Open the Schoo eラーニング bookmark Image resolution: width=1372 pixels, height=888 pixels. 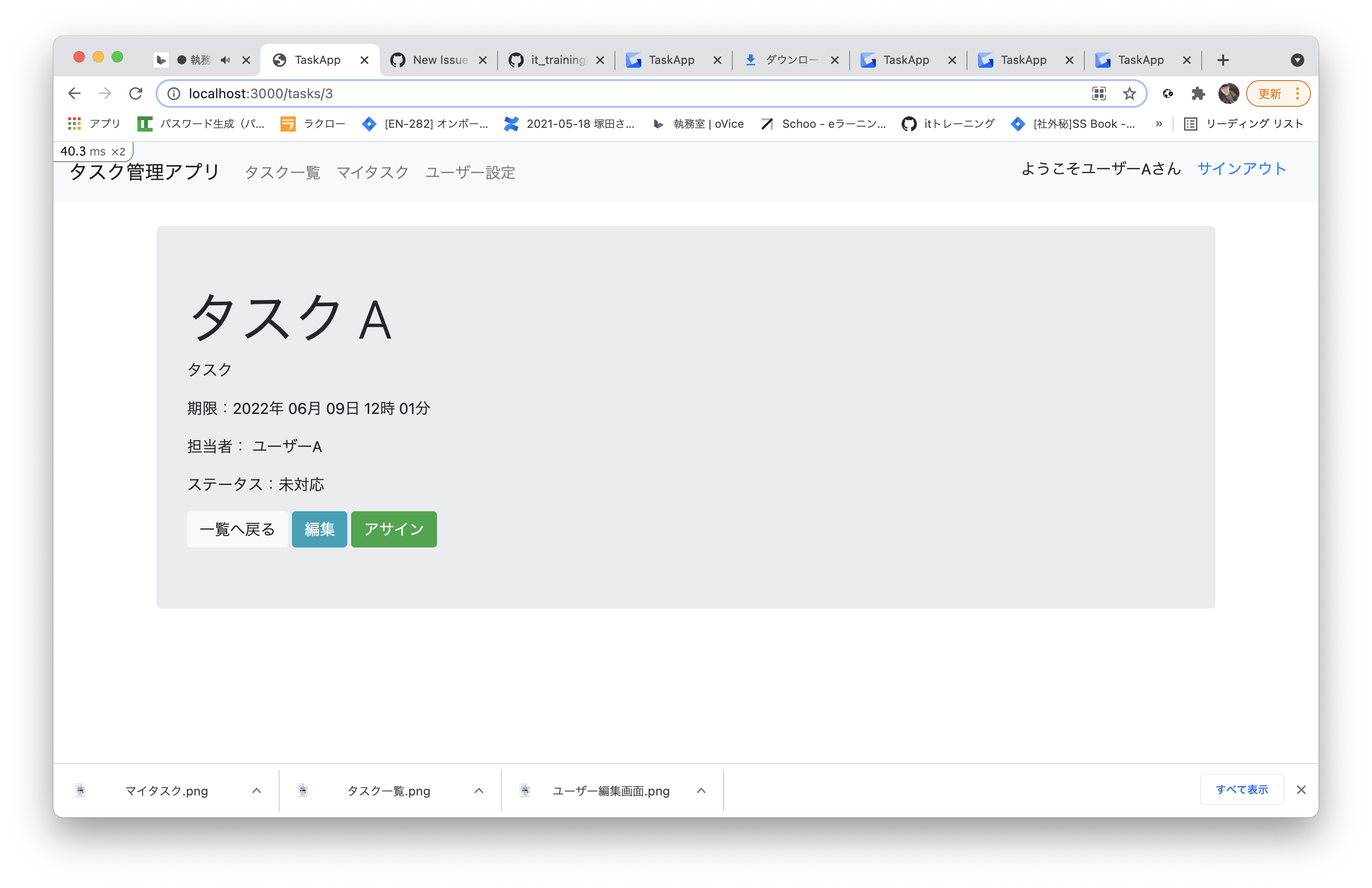[x=823, y=124]
